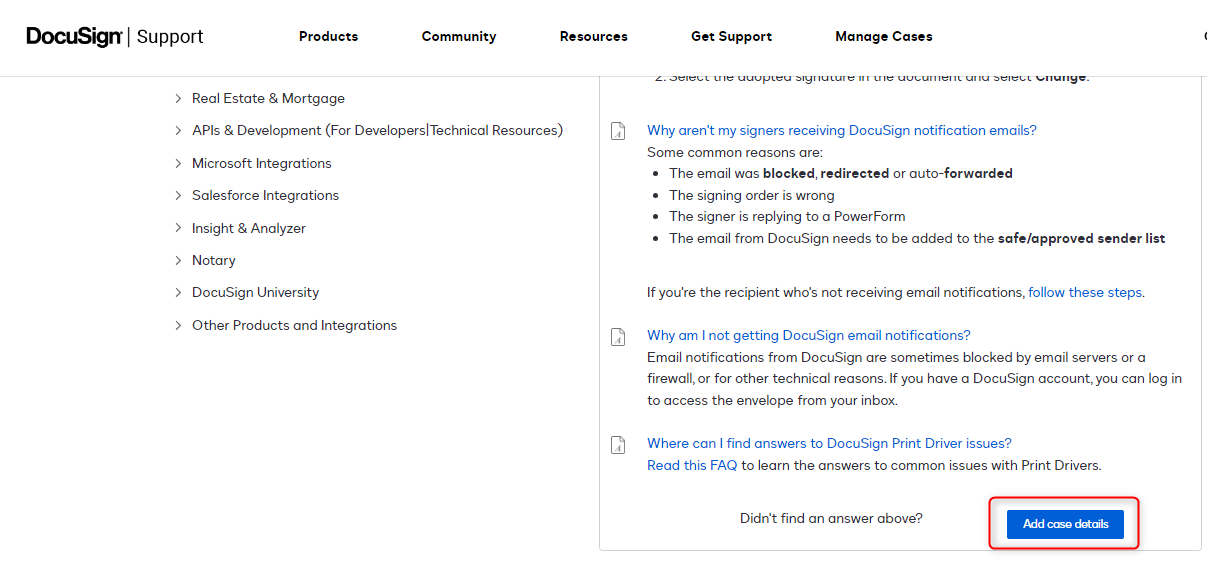The image size is (1207, 588).
Task: Open the Resources menu
Action: pos(593,37)
